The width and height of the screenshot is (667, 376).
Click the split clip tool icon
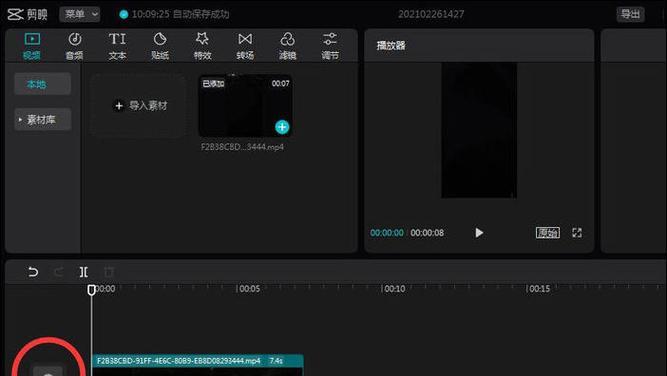pos(84,271)
